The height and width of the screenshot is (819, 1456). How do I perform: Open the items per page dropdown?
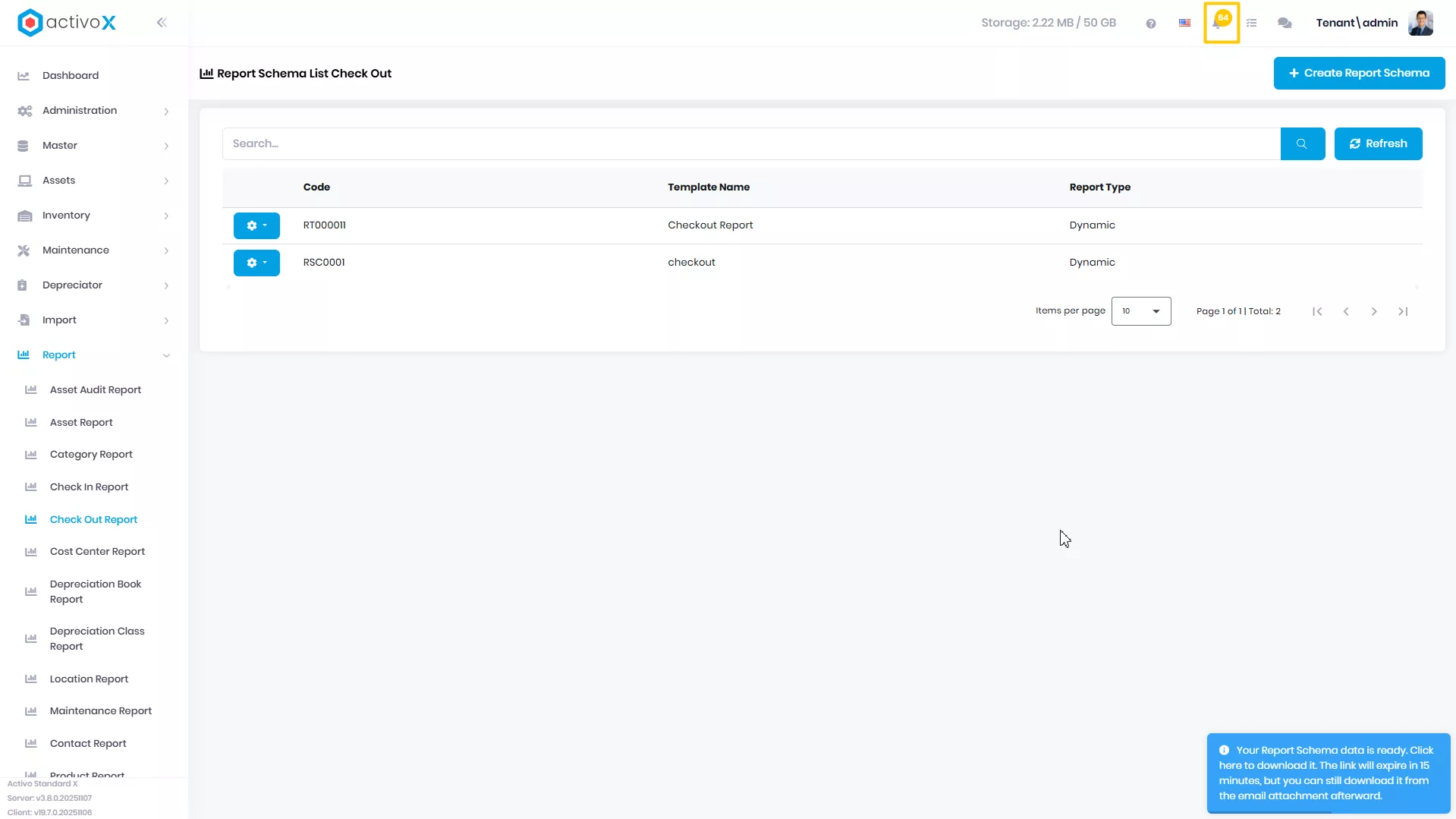tap(1140, 311)
